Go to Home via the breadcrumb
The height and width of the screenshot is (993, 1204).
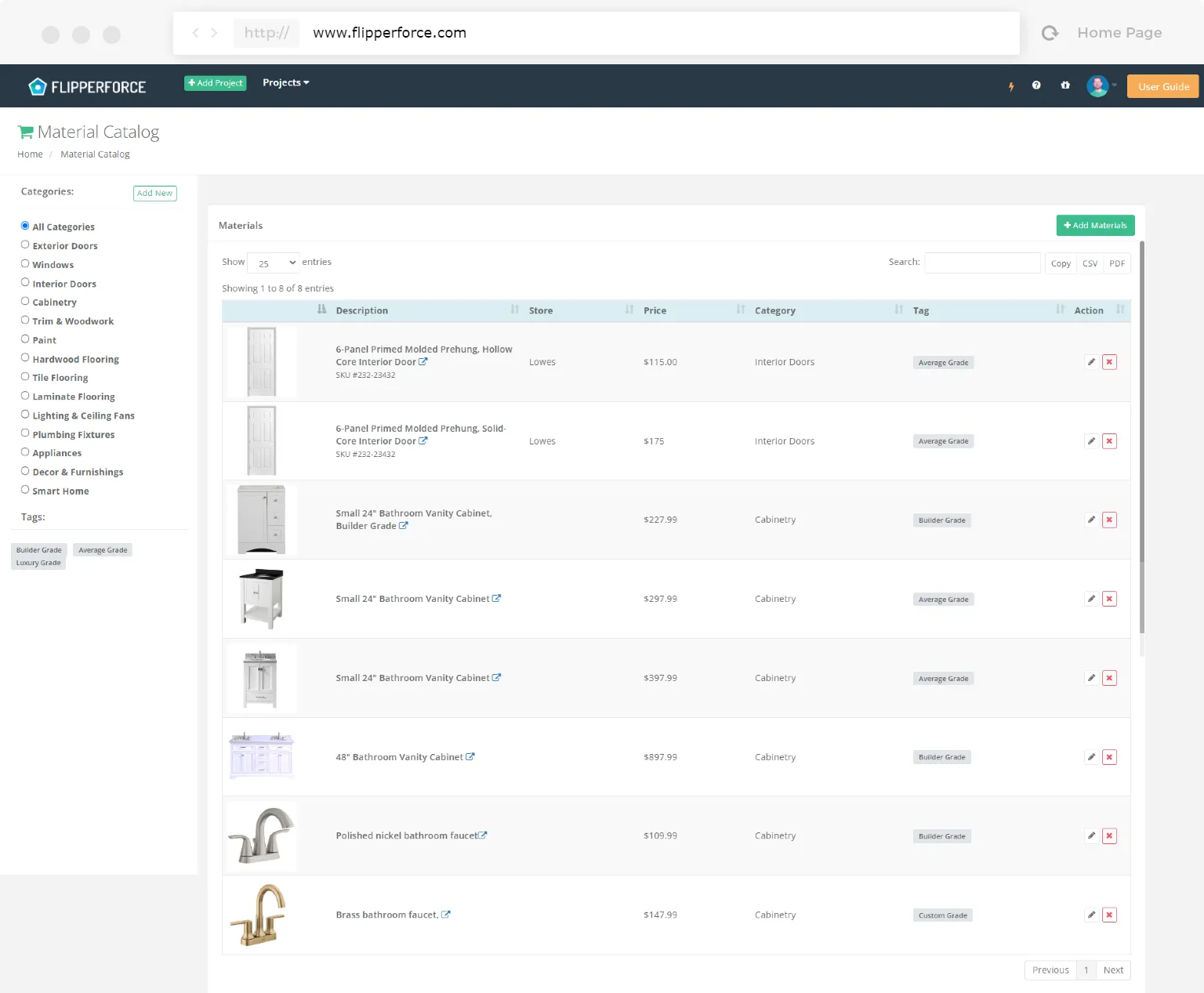(x=30, y=154)
